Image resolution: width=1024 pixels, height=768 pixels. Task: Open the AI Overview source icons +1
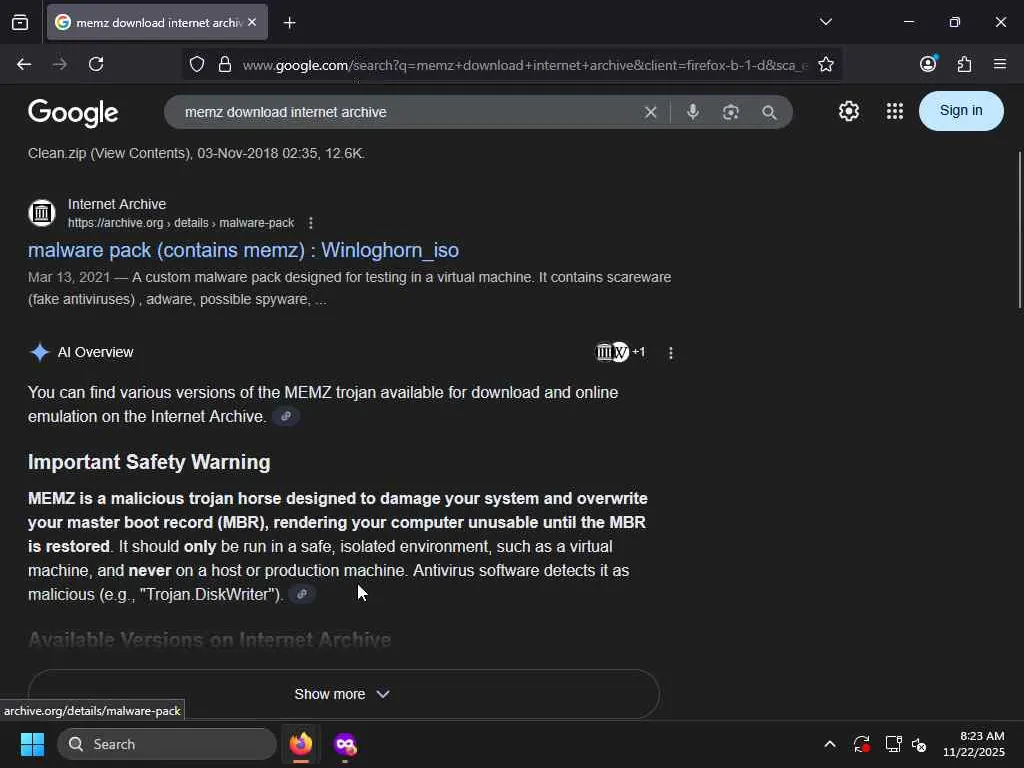coord(620,352)
